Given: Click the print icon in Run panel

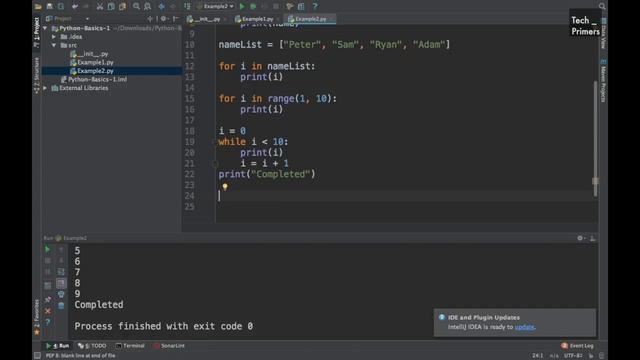Looking at the screenshot, I should pos(61,294).
